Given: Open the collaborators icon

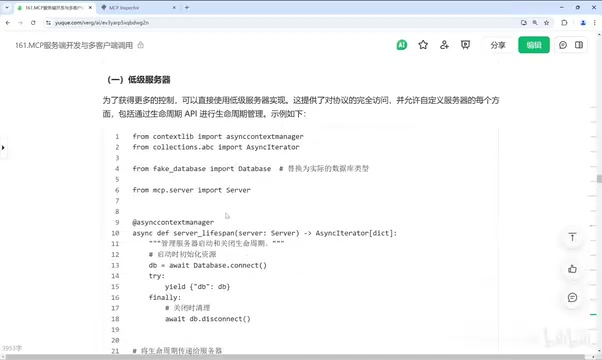Looking at the screenshot, I should (x=444, y=45).
